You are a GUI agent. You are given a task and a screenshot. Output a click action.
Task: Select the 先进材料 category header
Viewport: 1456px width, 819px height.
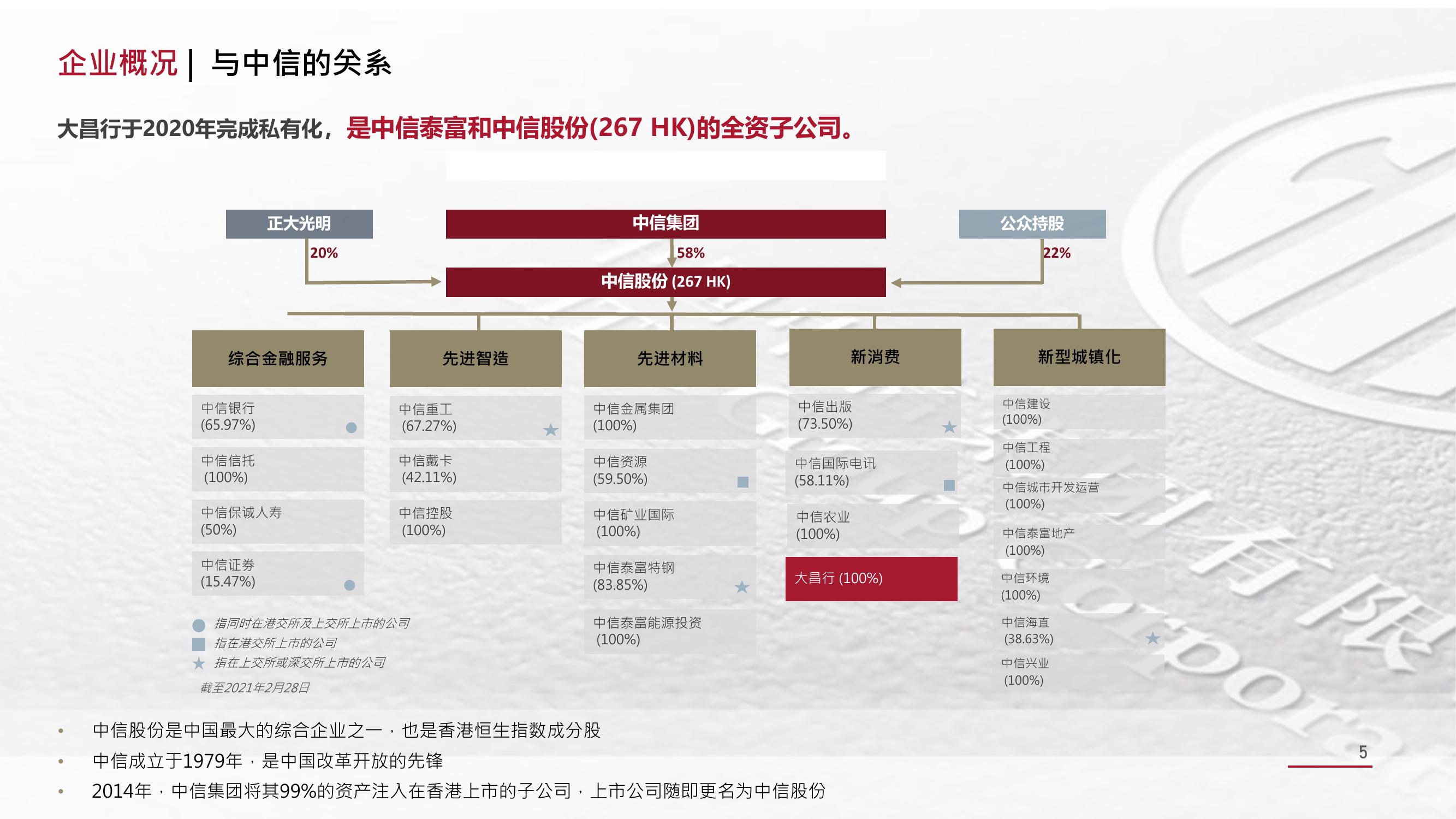point(670,358)
